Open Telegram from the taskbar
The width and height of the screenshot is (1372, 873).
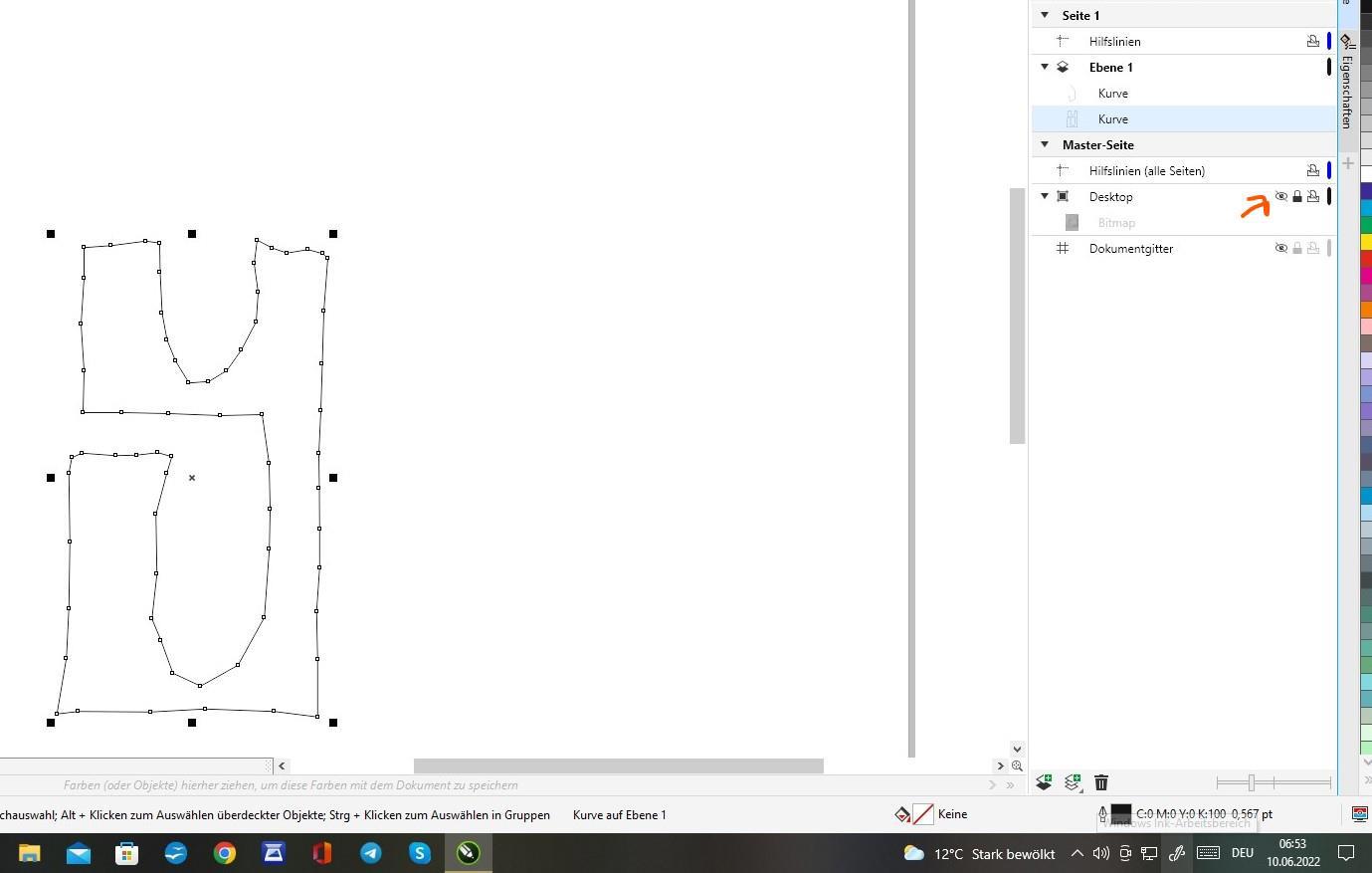[x=371, y=853]
